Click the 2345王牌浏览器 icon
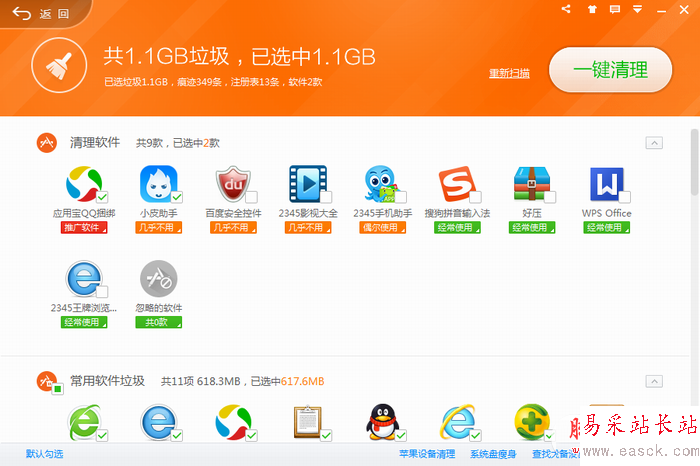This screenshot has height=466, width=700. point(84,279)
